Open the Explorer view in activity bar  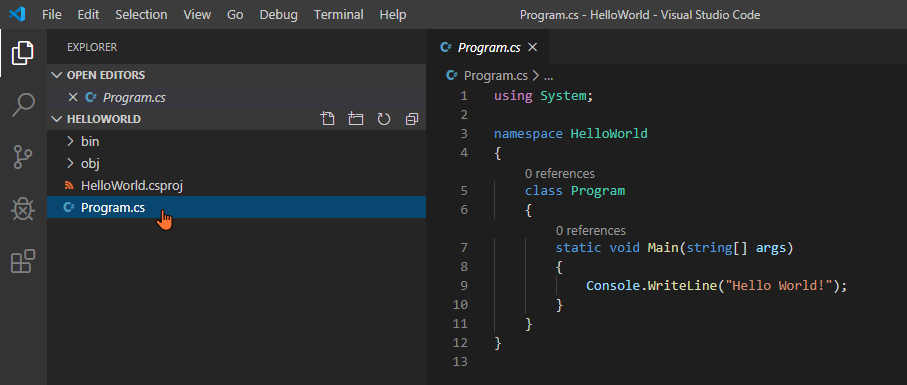(x=23, y=53)
